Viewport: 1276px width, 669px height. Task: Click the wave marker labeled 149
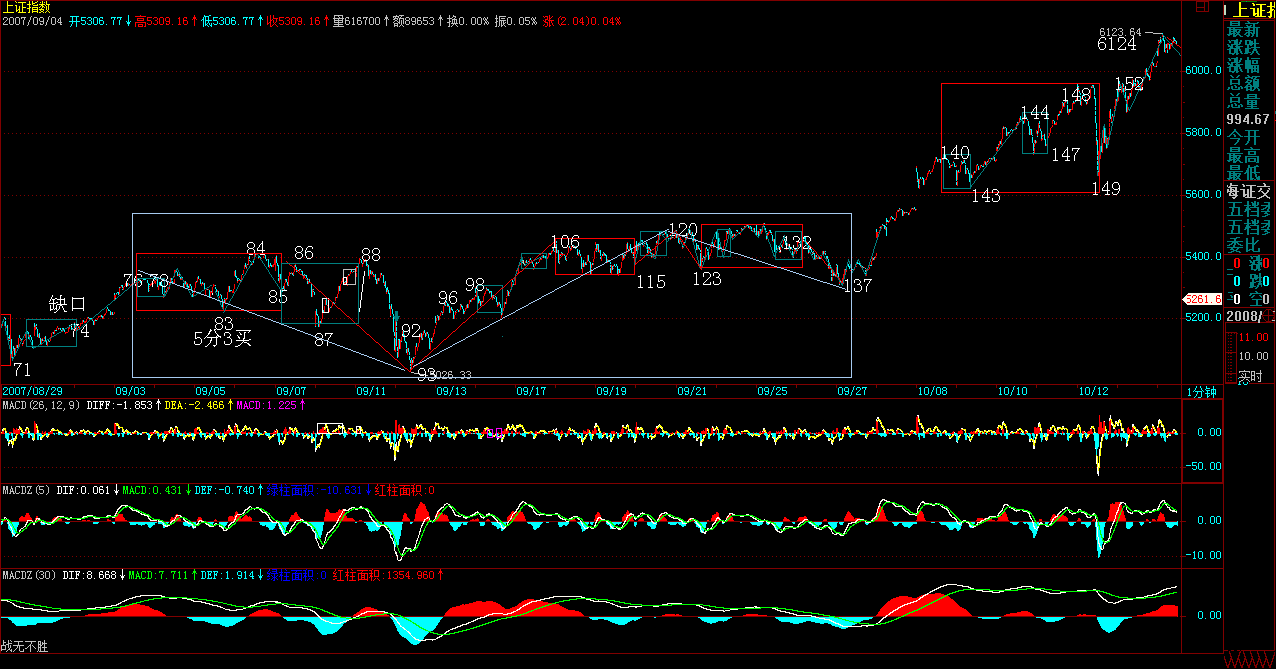(x=1105, y=188)
